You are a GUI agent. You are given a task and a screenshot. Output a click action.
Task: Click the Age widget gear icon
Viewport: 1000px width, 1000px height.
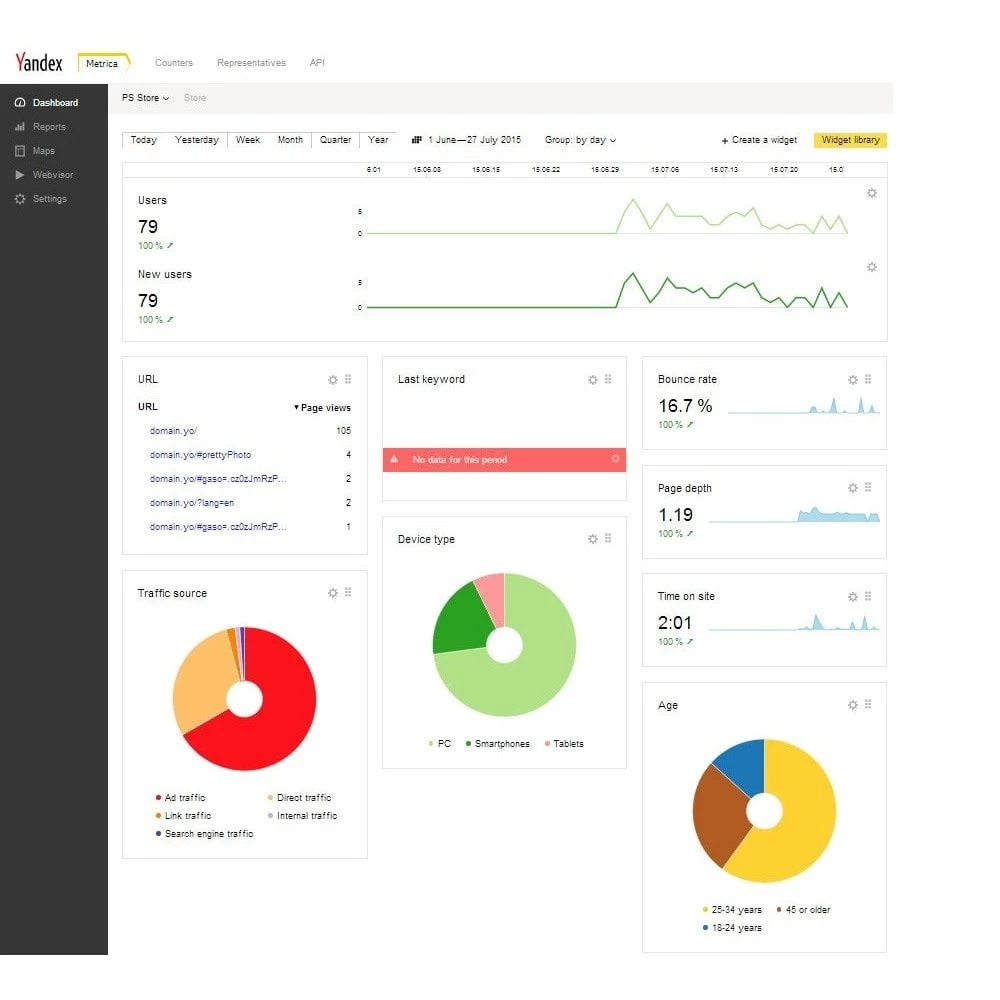pyautogui.click(x=853, y=705)
